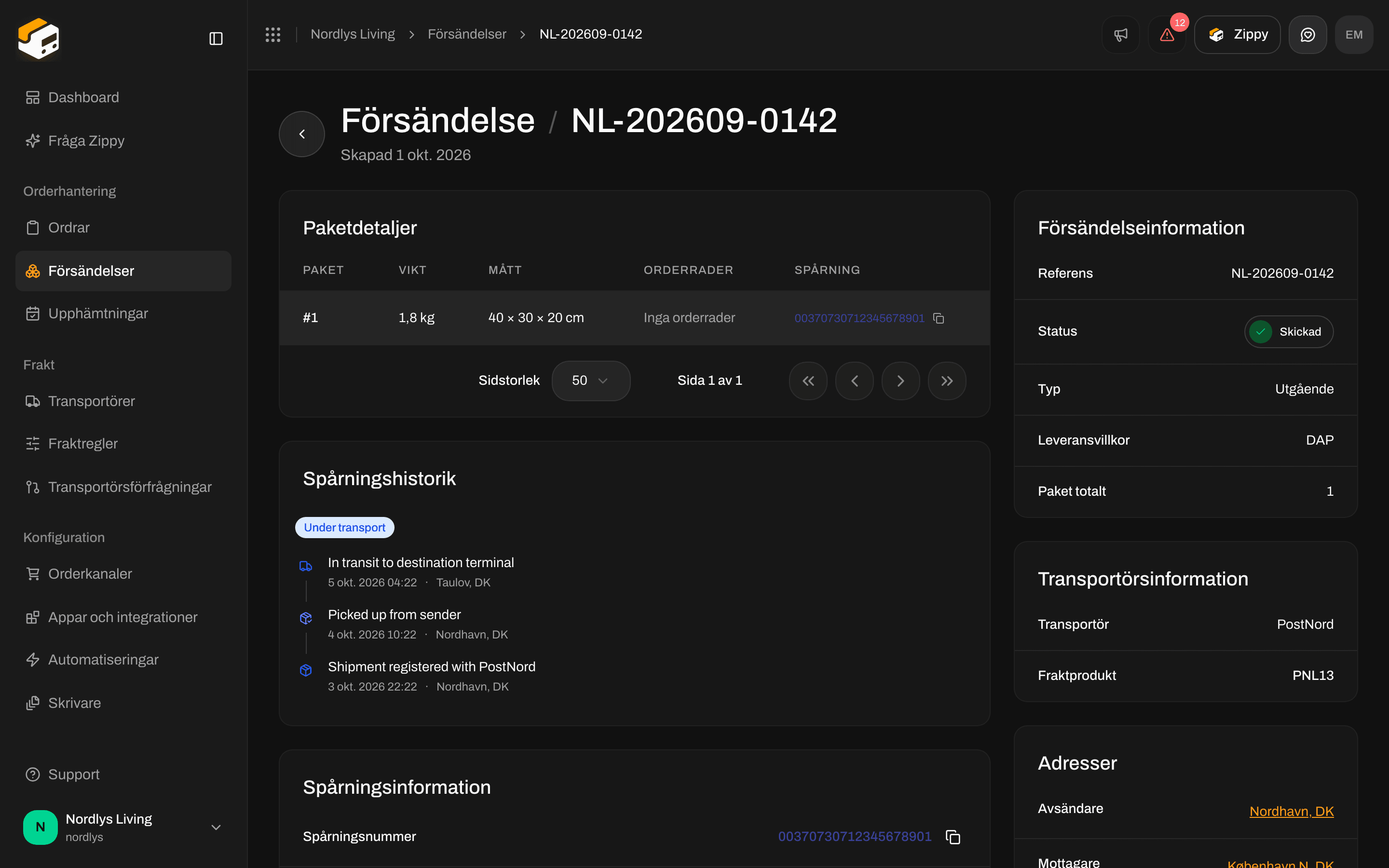Open announcements via the megaphone icon
Image resolution: width=1389 pixels, height=868 pixels.
tap(1120, 34)
